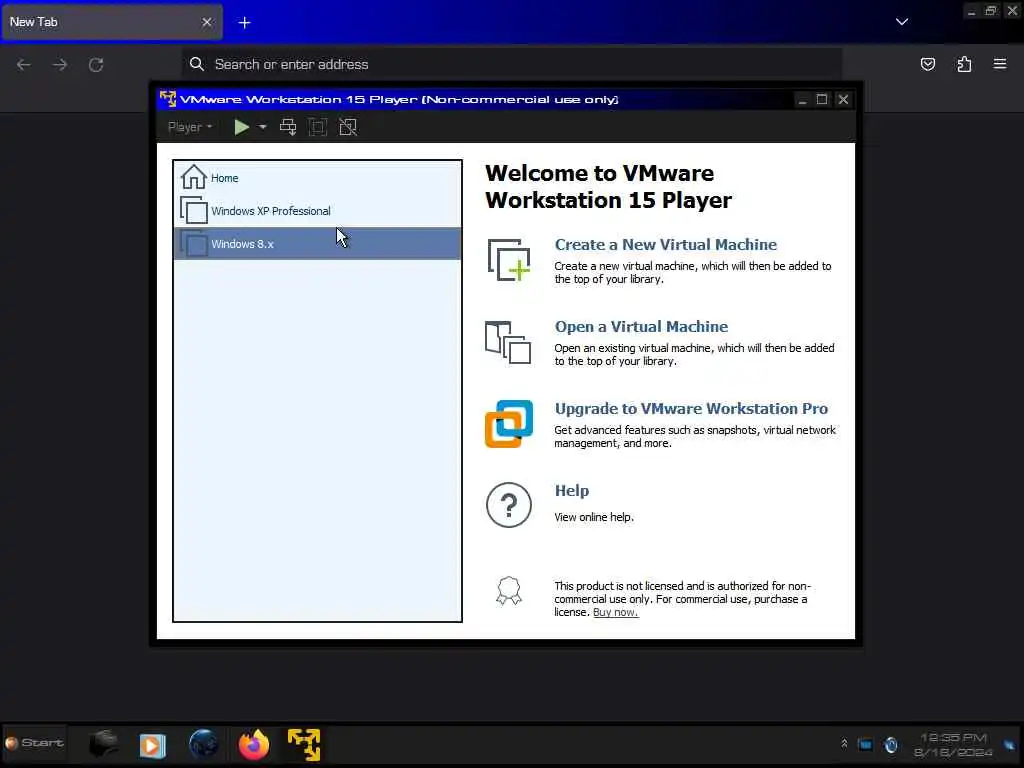1024x768 pixels.
Task: Click Upgrade to VMware Workstation Pro link
Action: coord(691,409)
